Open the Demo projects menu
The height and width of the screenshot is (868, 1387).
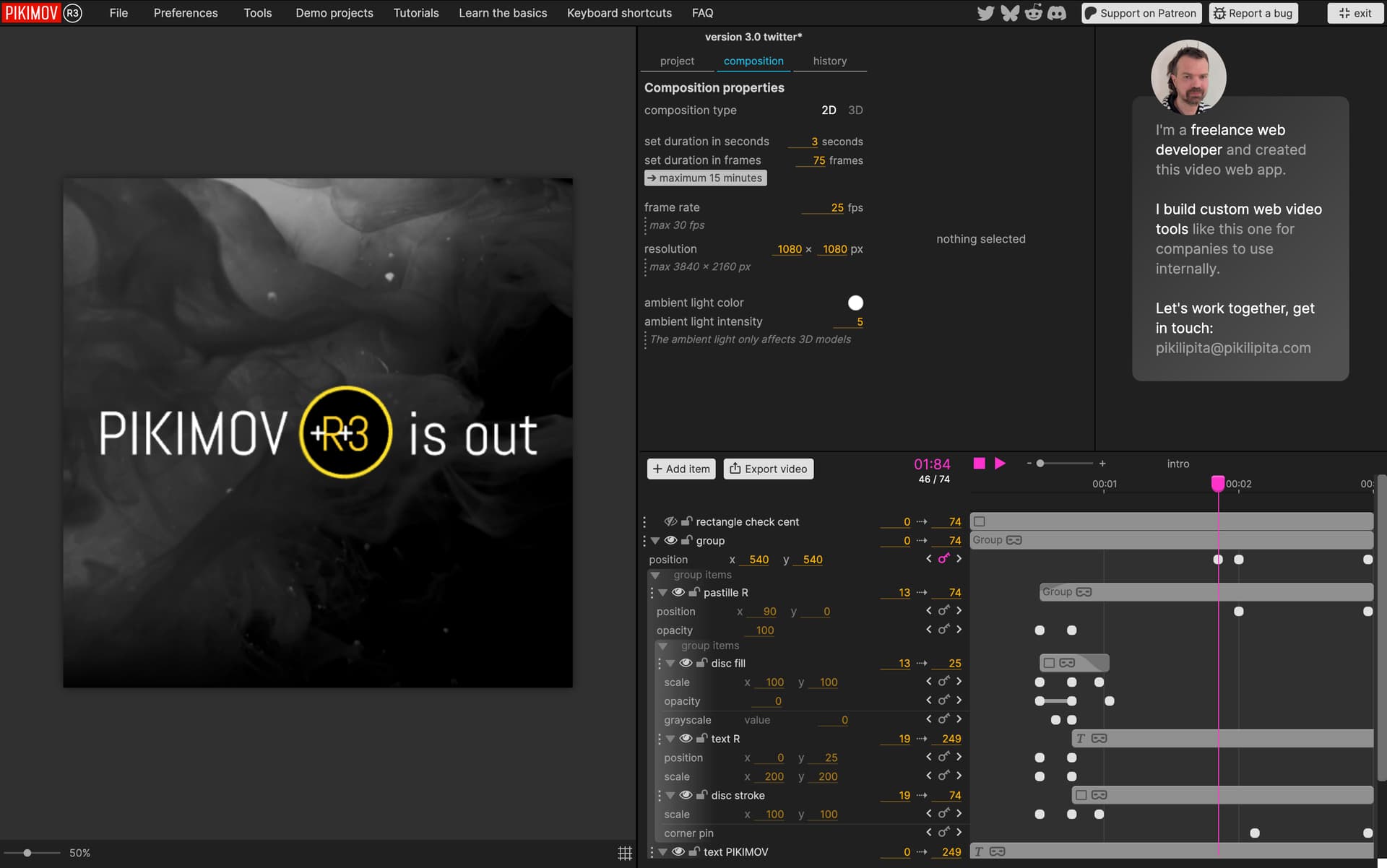[334, 13]
